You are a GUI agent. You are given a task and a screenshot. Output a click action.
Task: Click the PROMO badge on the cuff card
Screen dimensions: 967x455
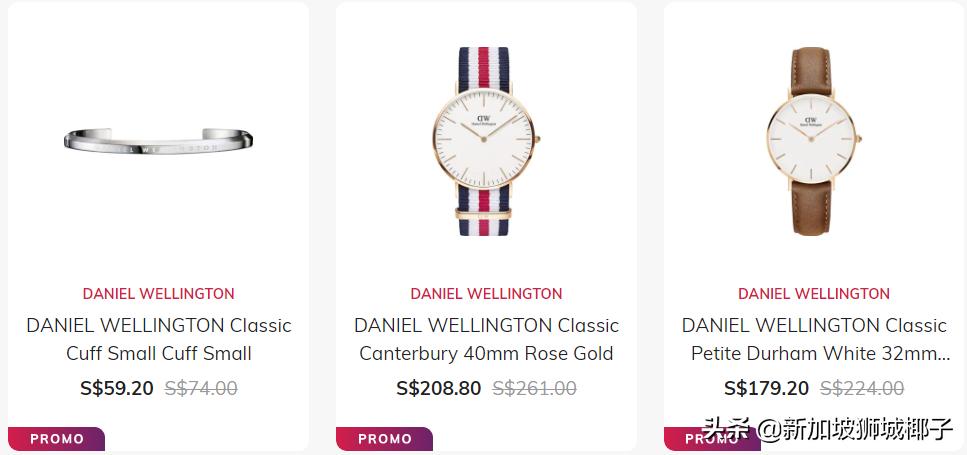point(57,439)
